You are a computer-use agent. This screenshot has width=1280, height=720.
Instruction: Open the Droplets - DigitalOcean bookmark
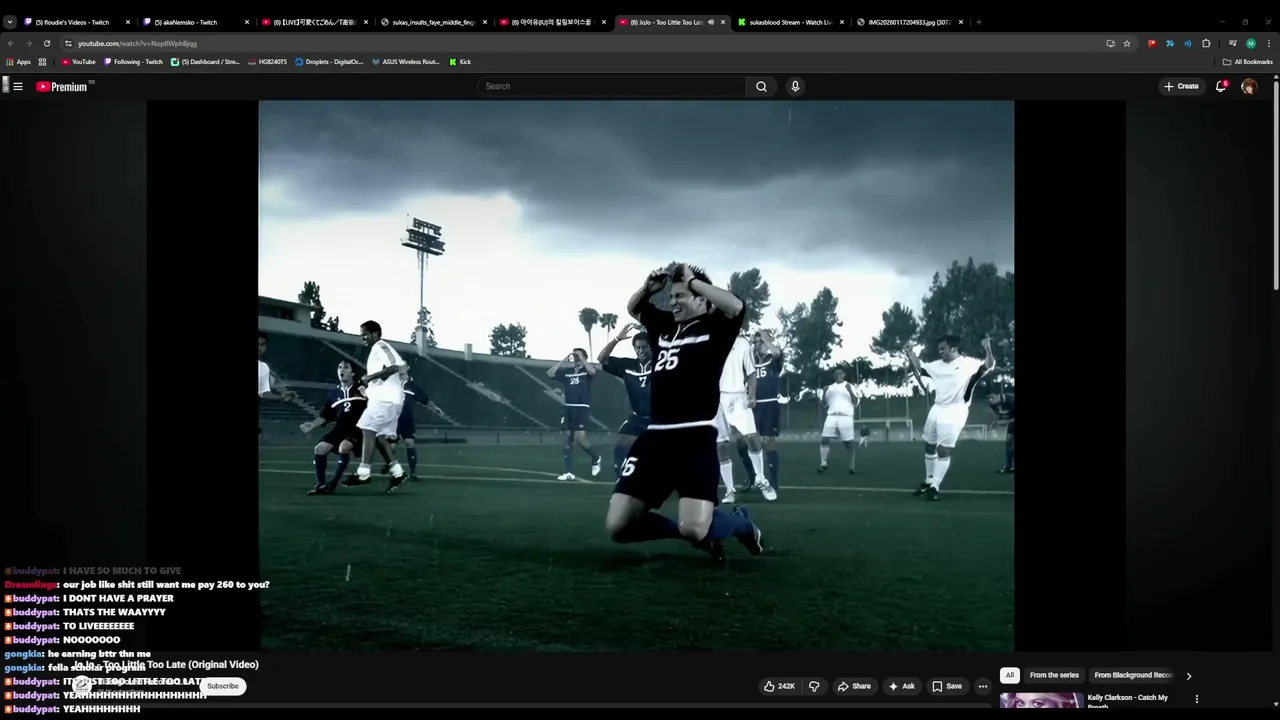(328, 62)
